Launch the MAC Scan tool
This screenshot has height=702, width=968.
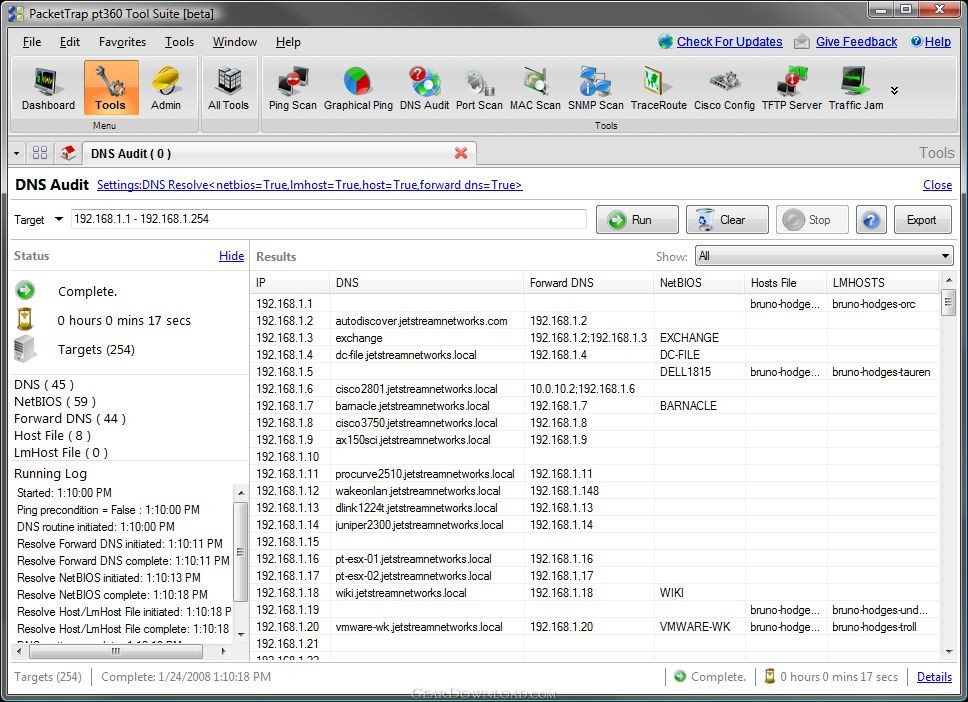tap(535, 88)
